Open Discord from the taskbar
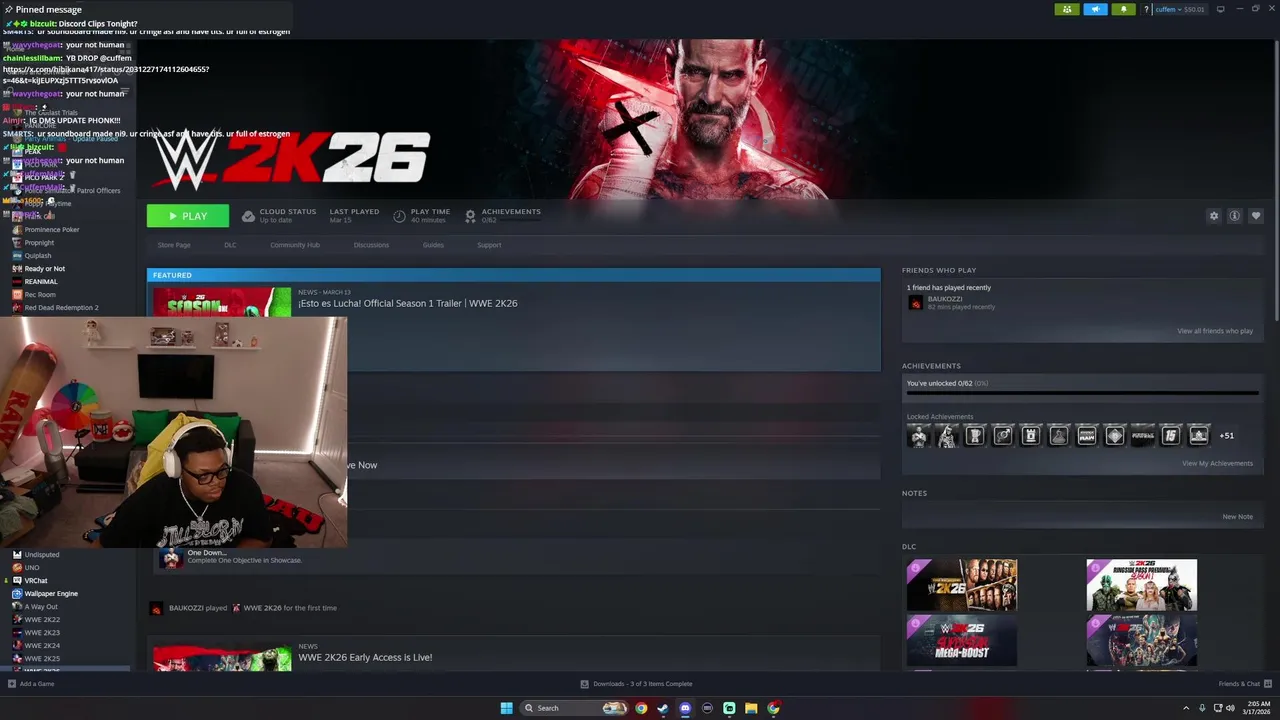 click(685, 708)
